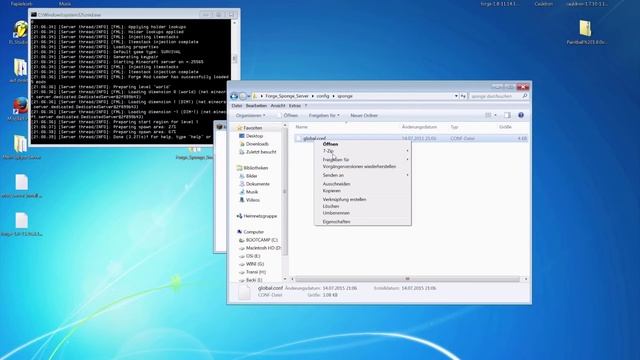Image resolution: width=640 pixels, height=360 pixels.
Task: Select Heimnetzgruppe in navigation pane
Action: pos(260,216)
